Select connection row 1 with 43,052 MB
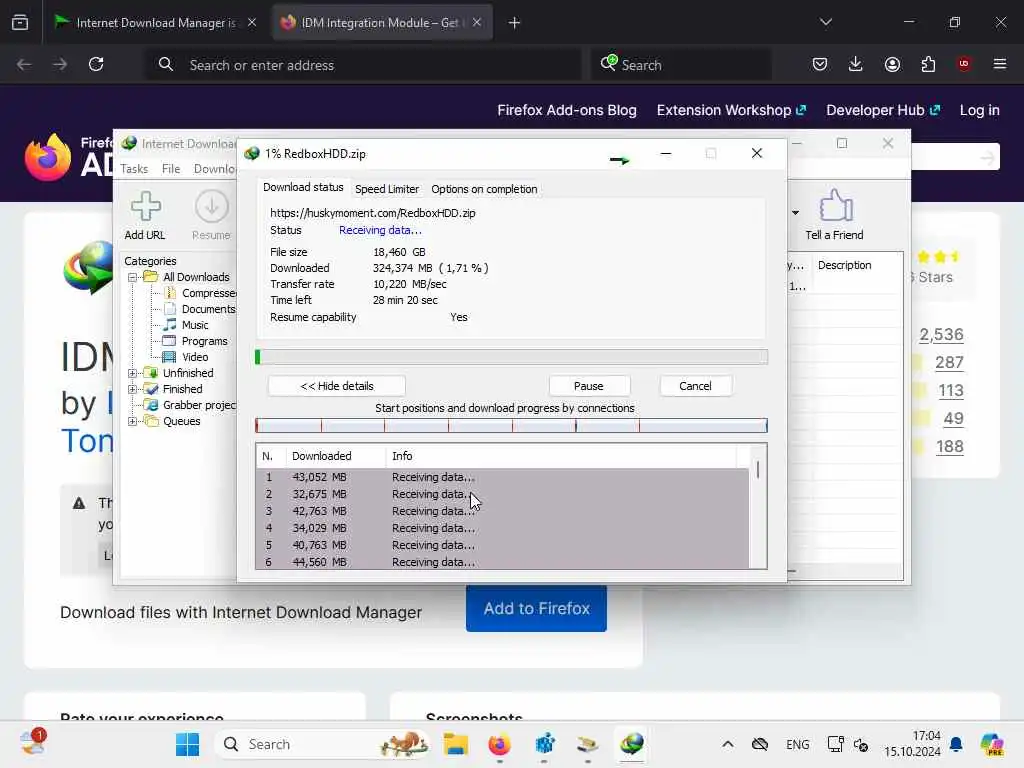The image size is (1024, 768). click(x=502, y=477)
